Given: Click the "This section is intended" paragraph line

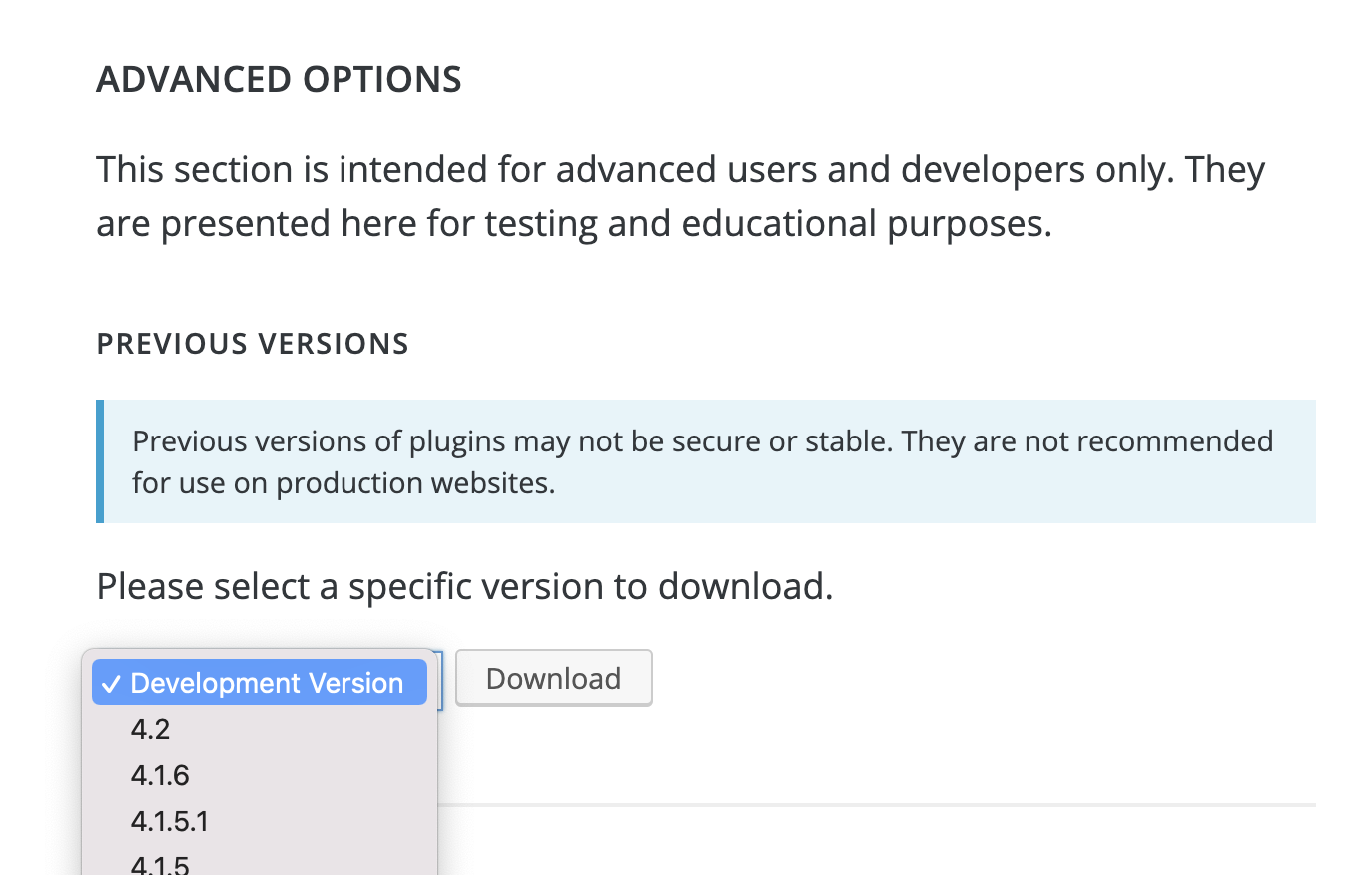Looking at the screenshot, I should pos(681,170).
